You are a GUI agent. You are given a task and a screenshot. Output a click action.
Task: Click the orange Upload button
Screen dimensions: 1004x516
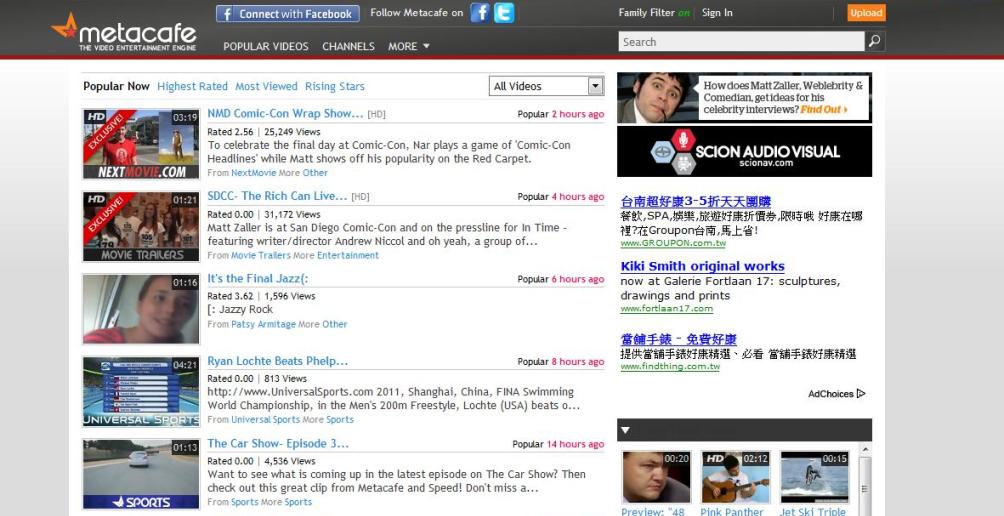point(866,13)
